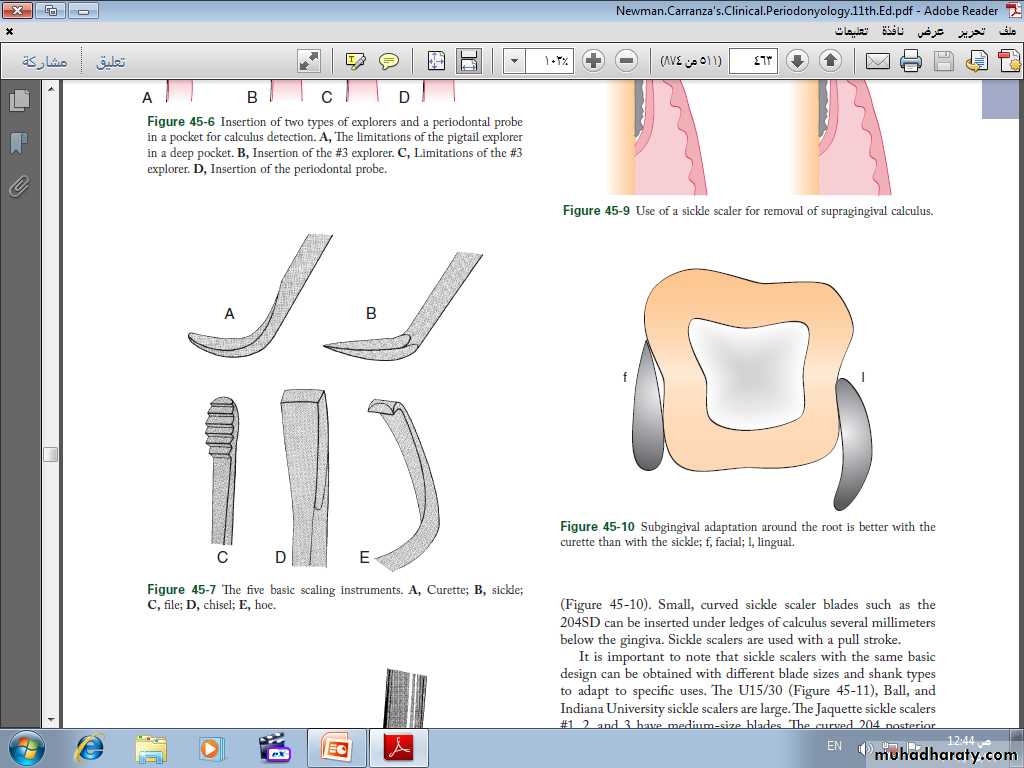Open the zoom level dropdown arrow

coord(514,61)
